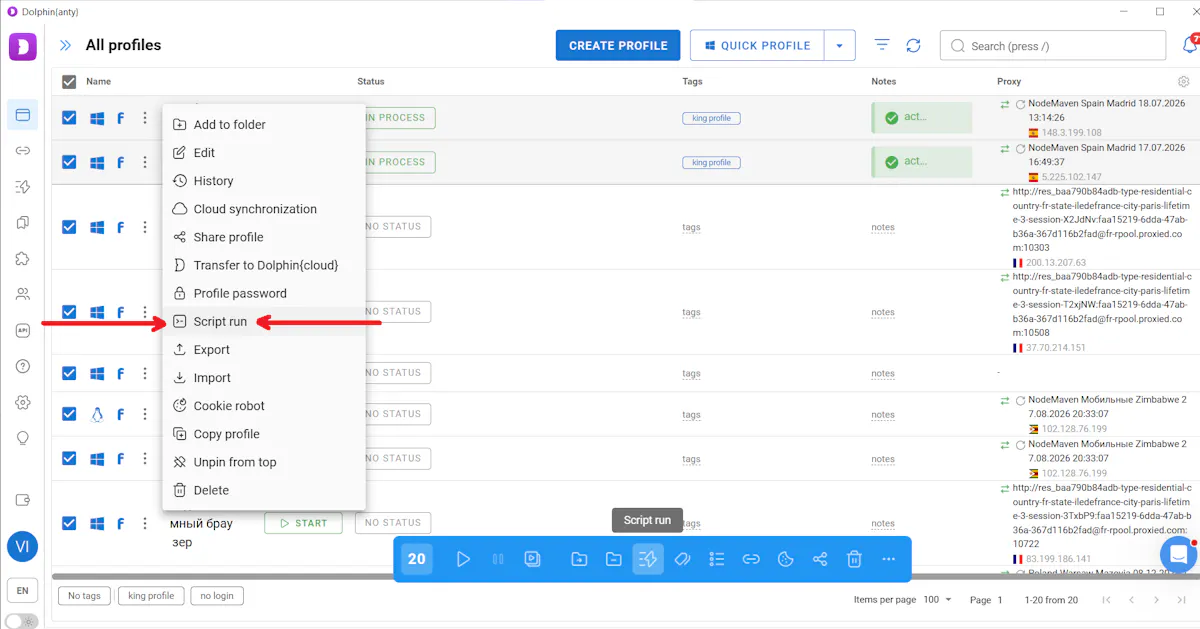The height and width of the screenshot is (629, 1200).
Task: Click the 20 selected count badge
Action: point(417,559)
